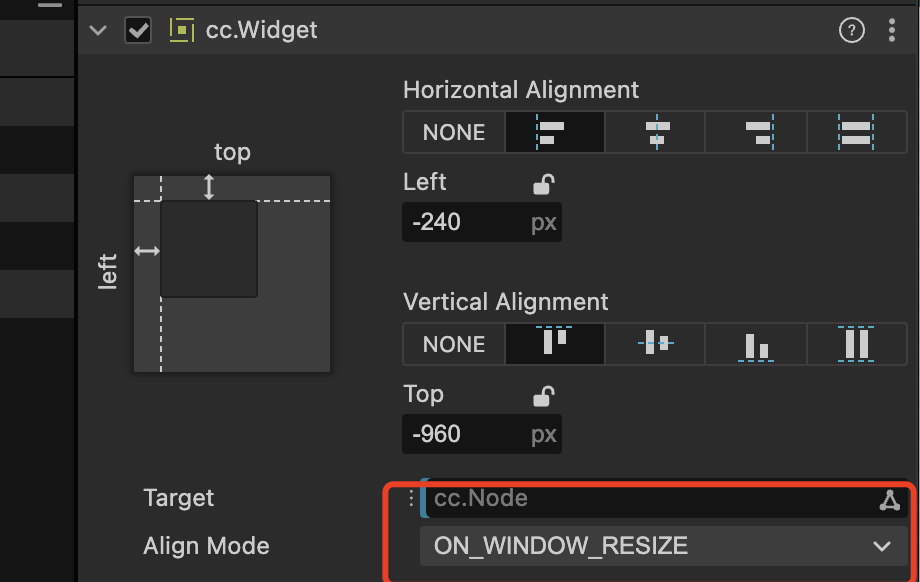Viewport: 920px width, 582px height.
Task: Toggle the Top value lock
Action: 543,396
